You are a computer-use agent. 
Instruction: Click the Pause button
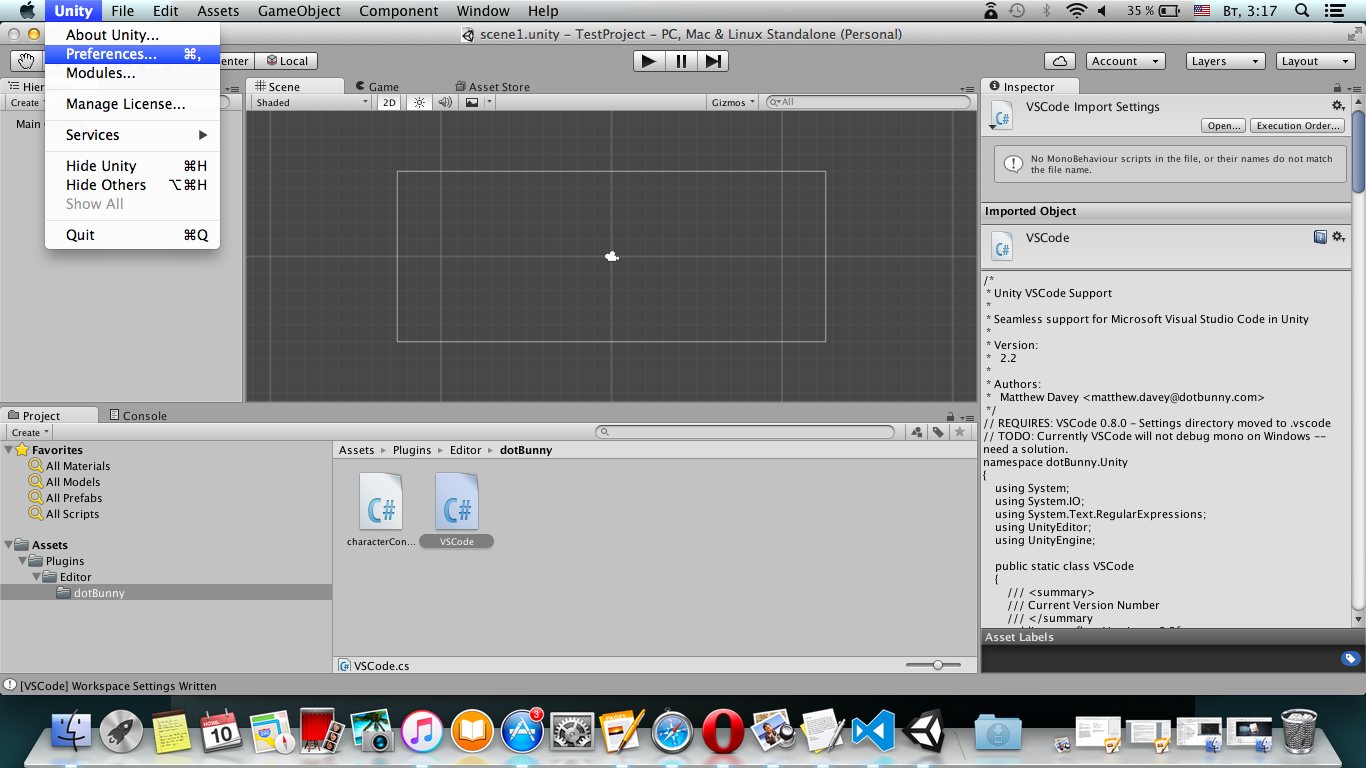tap(681, 61)
